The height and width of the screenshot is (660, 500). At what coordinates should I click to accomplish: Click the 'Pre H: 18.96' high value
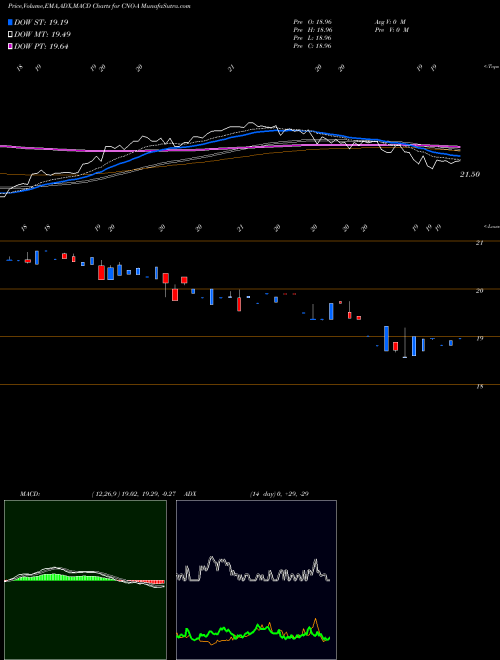pyautogui.click(x=313, y=30)
